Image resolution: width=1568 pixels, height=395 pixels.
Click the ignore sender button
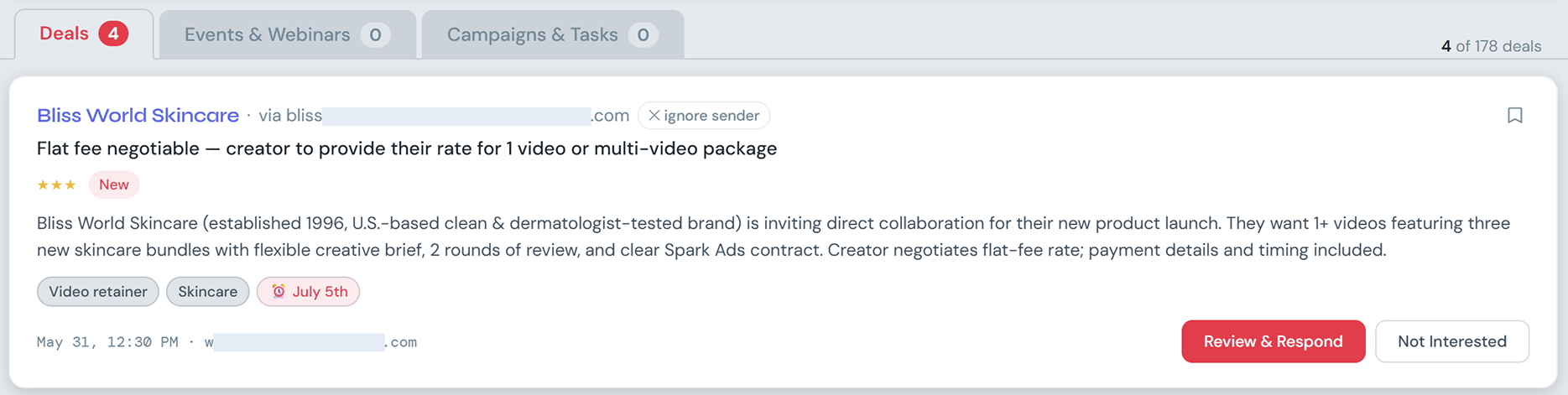coord(704,116)
